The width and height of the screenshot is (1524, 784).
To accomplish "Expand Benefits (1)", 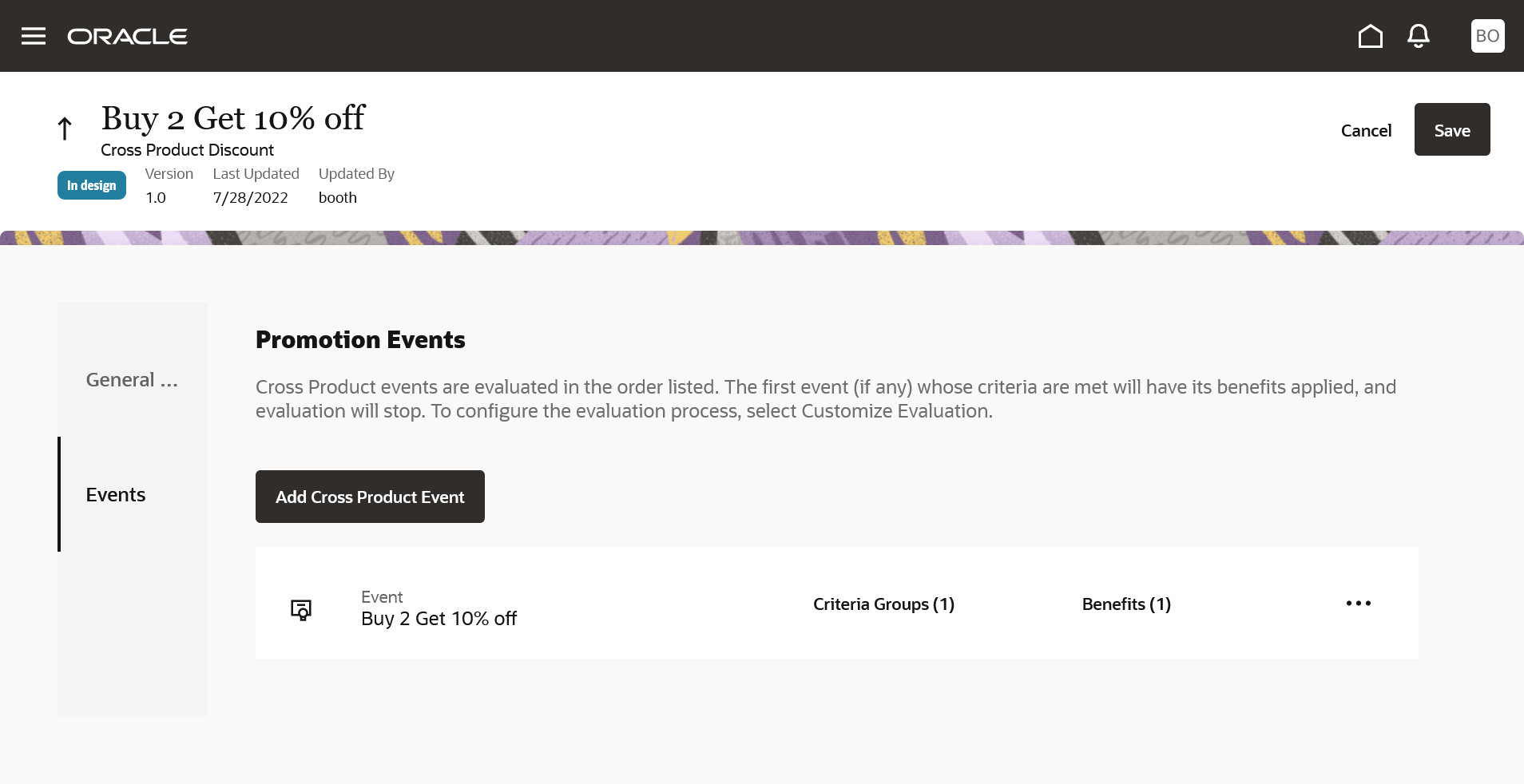I will point(1126,604).
